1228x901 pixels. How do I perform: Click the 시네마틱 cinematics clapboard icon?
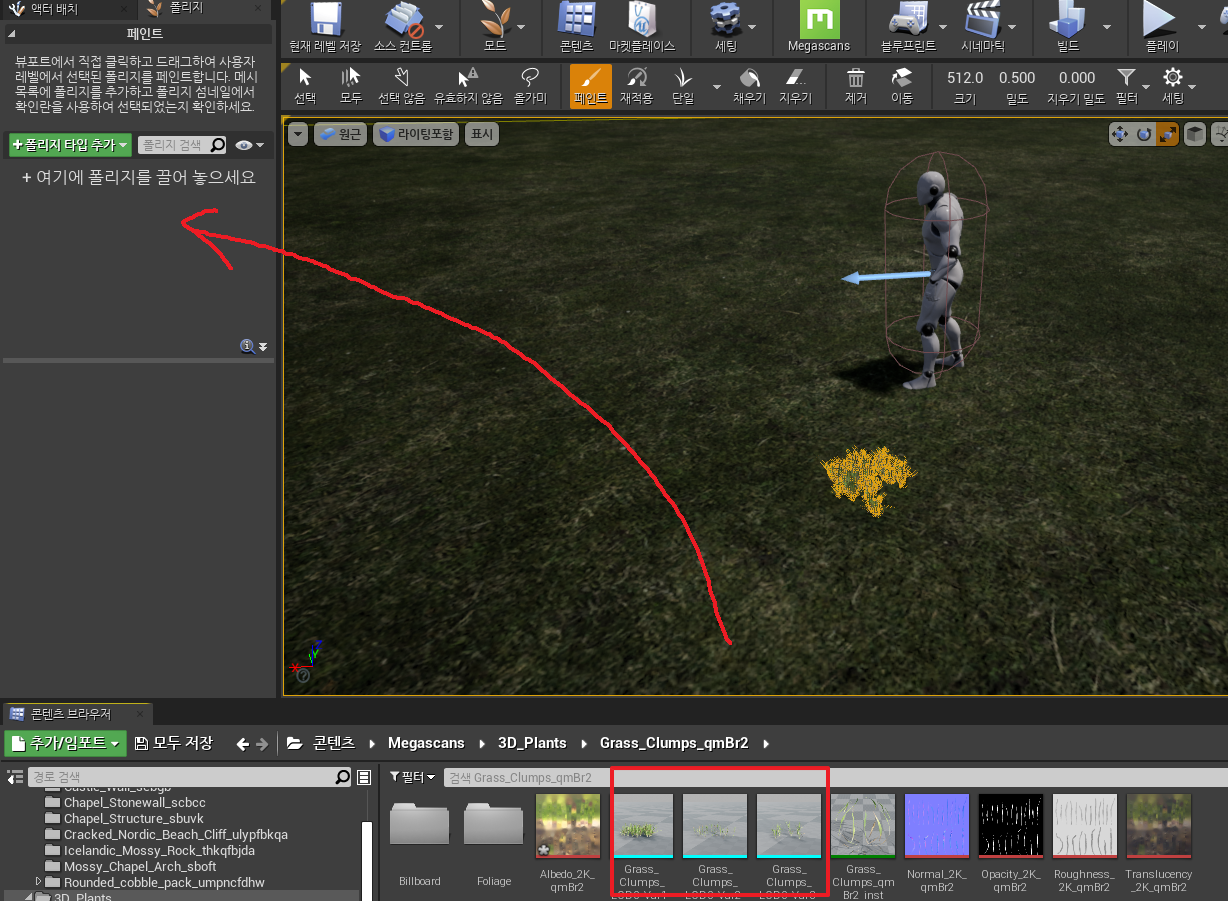tap(983, 27)
